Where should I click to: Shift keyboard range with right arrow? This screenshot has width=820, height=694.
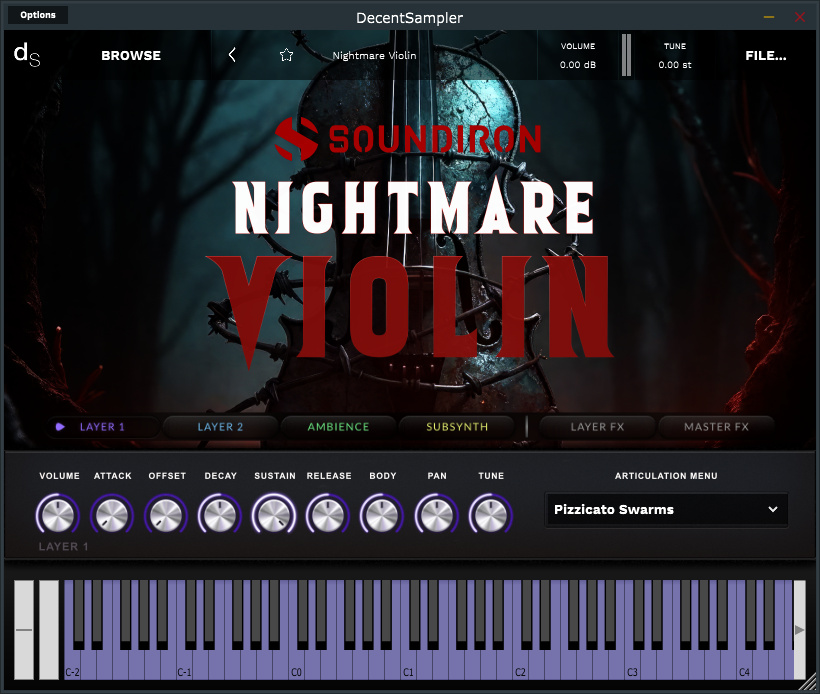(800, 630)
